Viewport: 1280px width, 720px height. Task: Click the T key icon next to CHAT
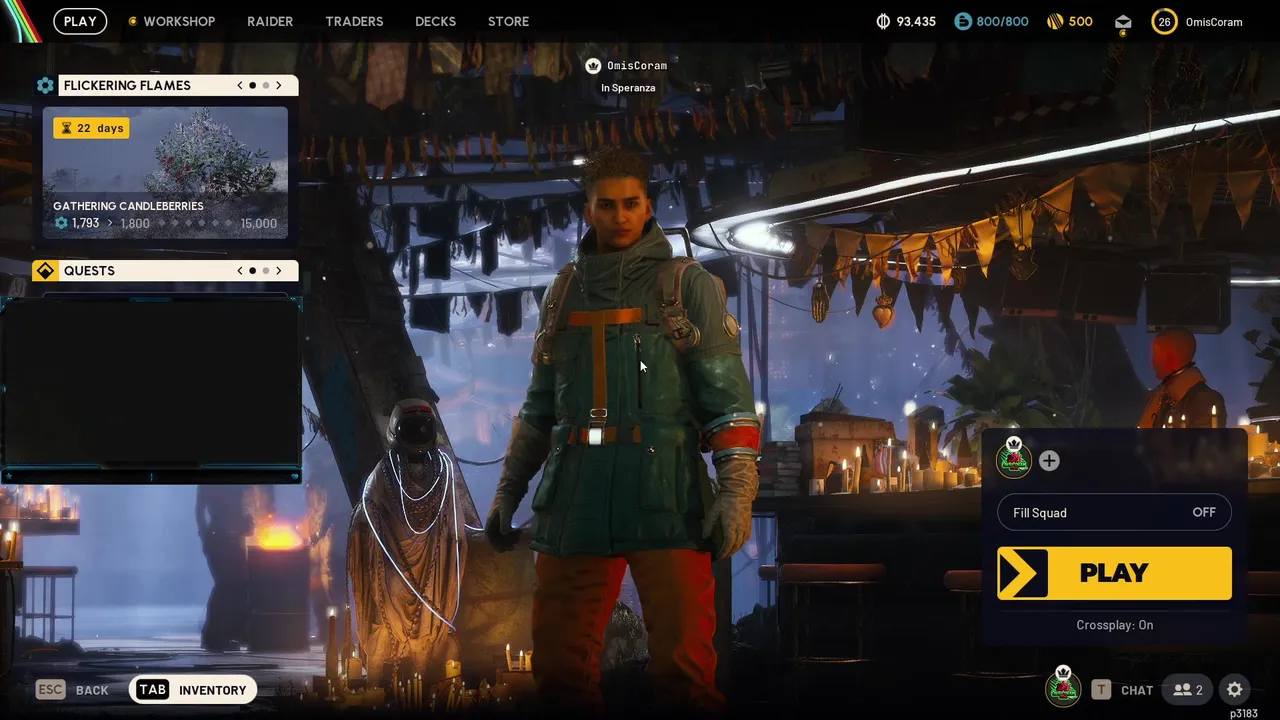click(x=1101, y=690)
